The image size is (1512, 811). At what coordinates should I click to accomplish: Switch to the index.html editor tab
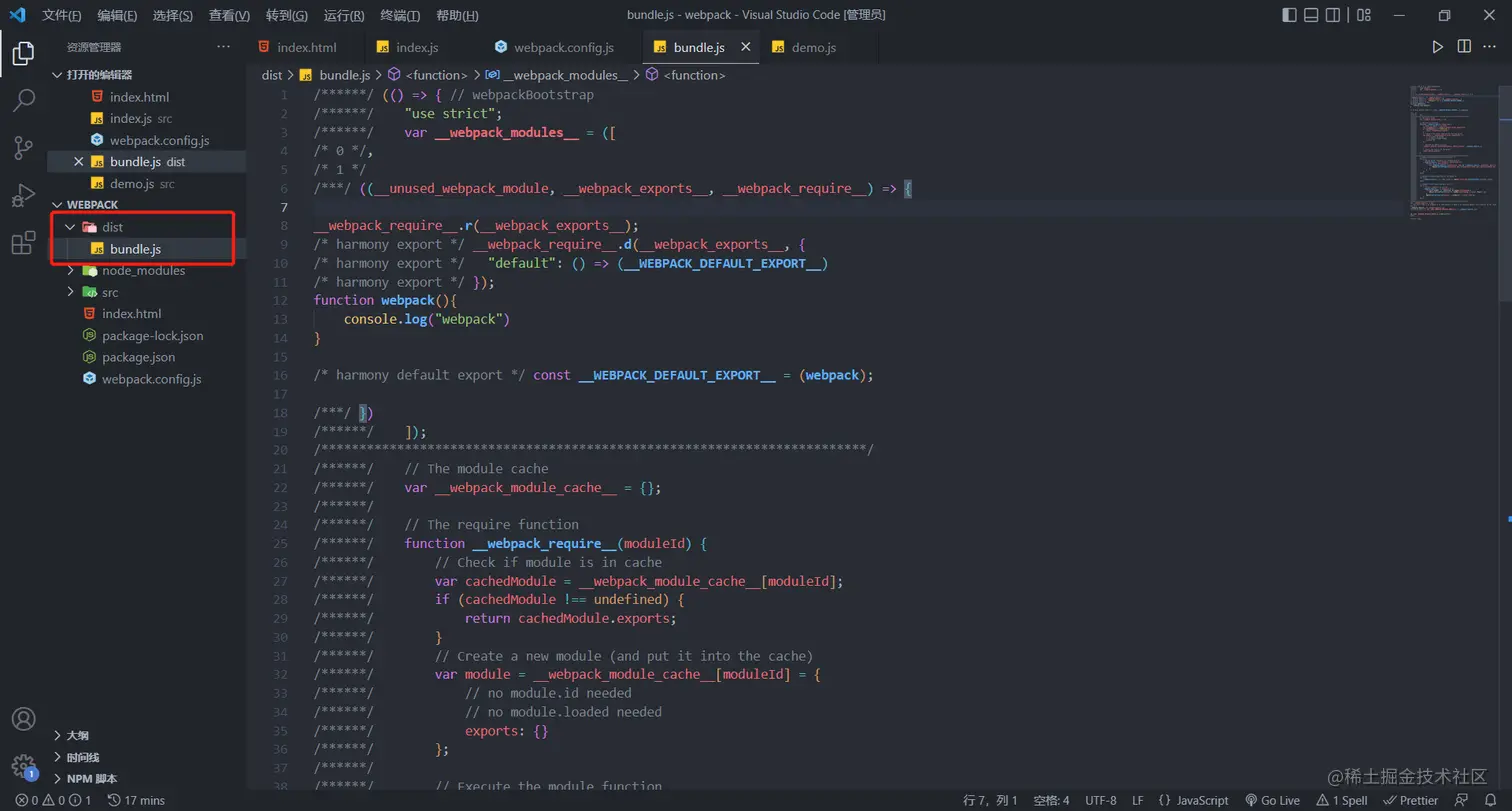305,47
